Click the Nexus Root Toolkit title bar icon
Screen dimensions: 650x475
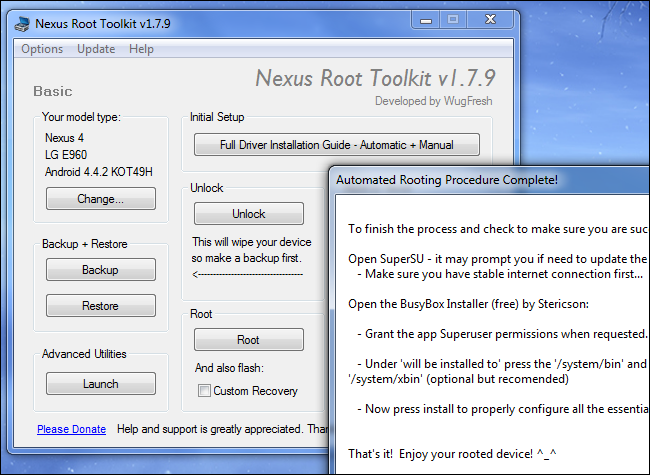tap(22, 24)
